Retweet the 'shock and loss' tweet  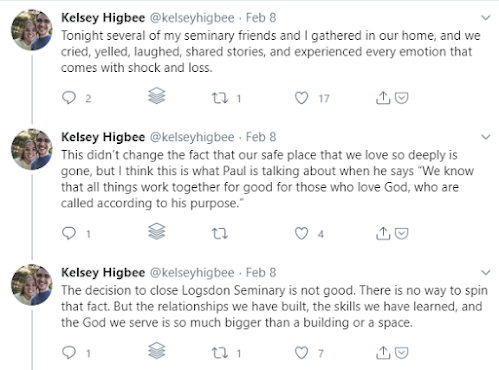coord(220,98)
